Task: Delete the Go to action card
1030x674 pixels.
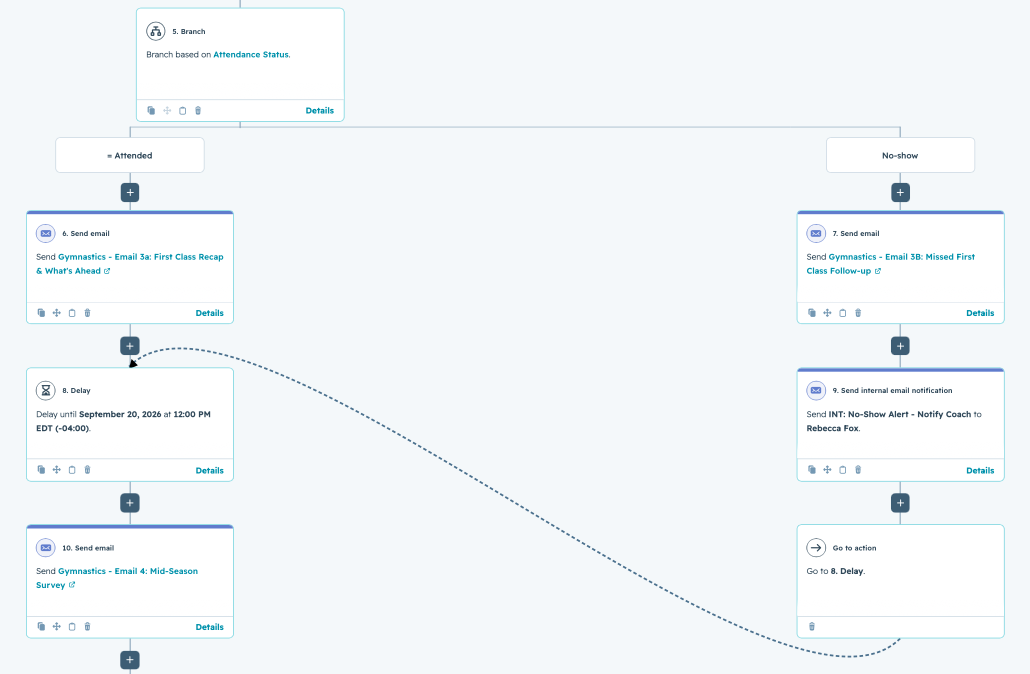Action: tap(812, 627)
